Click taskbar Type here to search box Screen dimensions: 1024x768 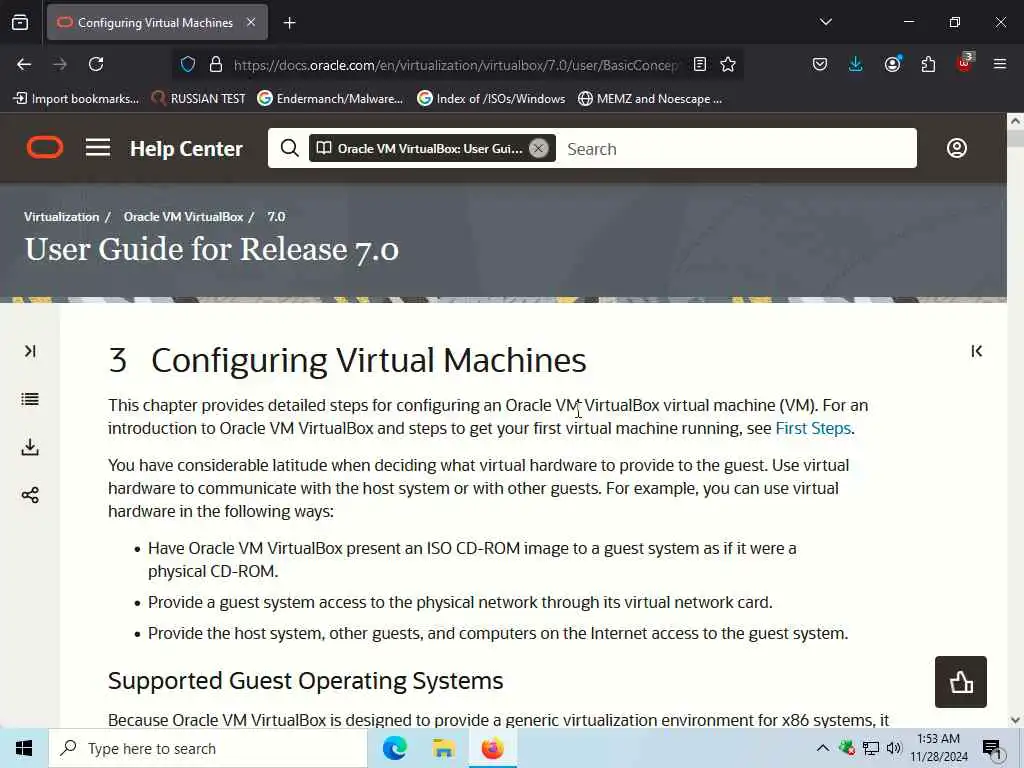click(208, 748)
